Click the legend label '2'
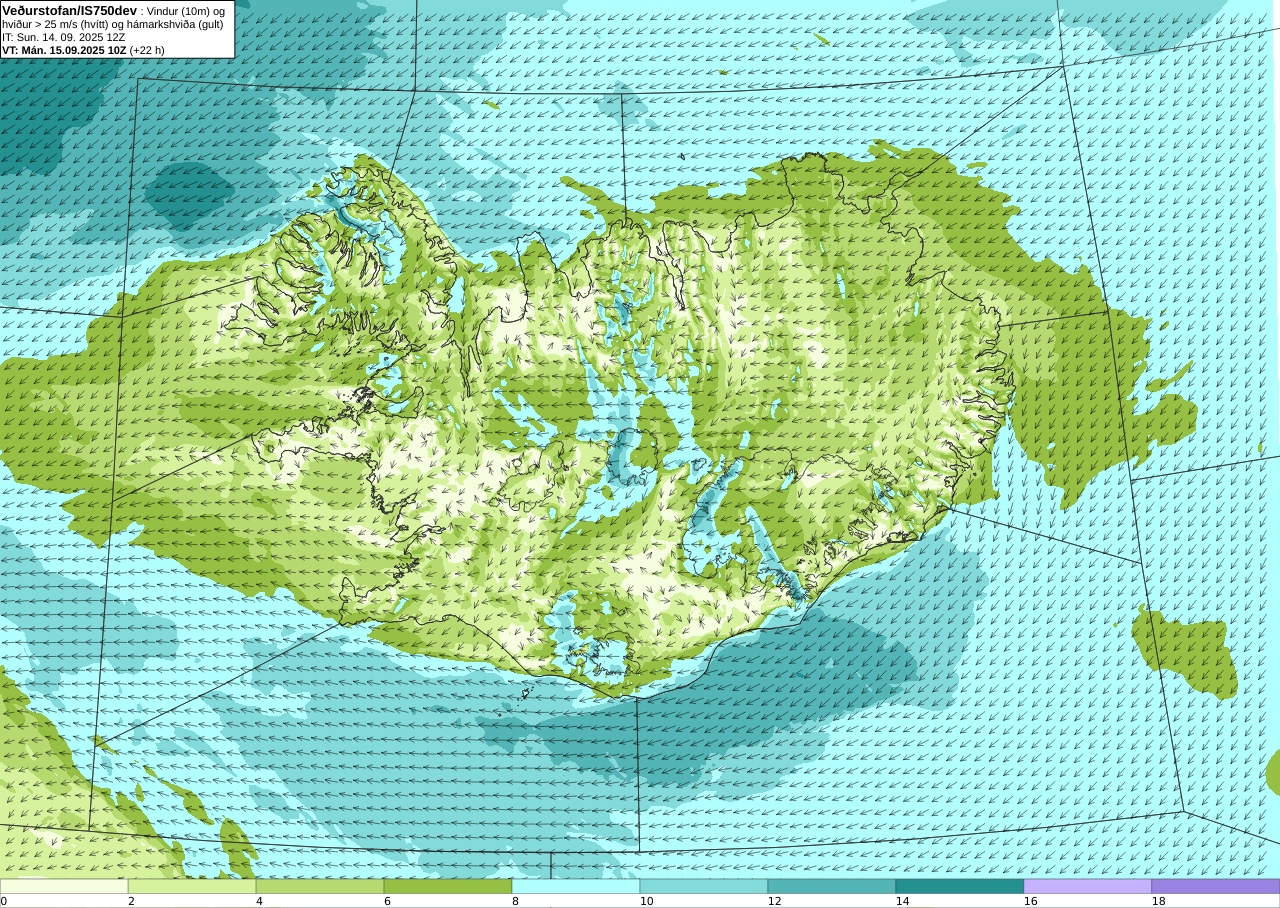The width and height of the screenshot is (1280, 908). (x=131, y=901)
